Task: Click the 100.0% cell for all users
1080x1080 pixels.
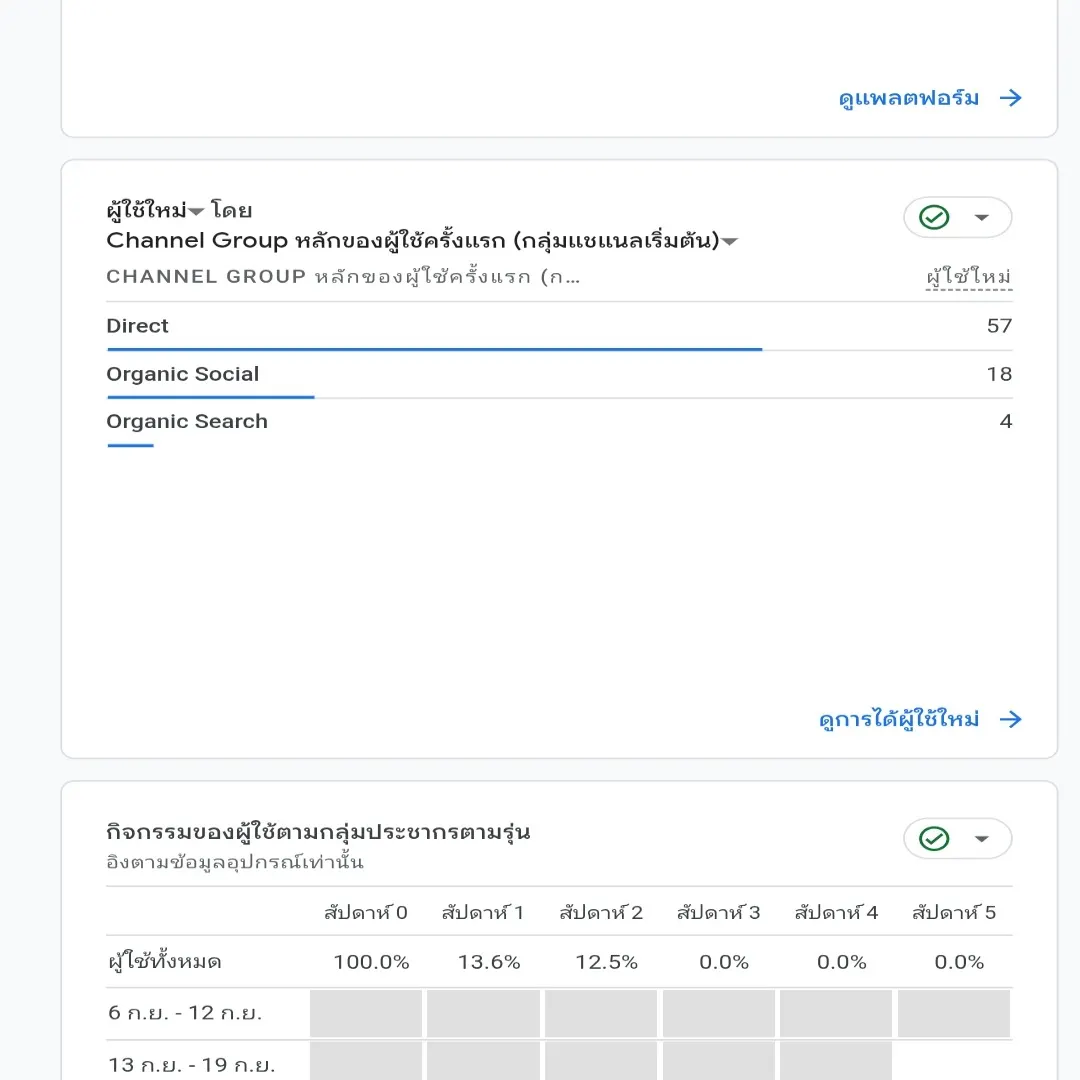Action: click(371, 962)
